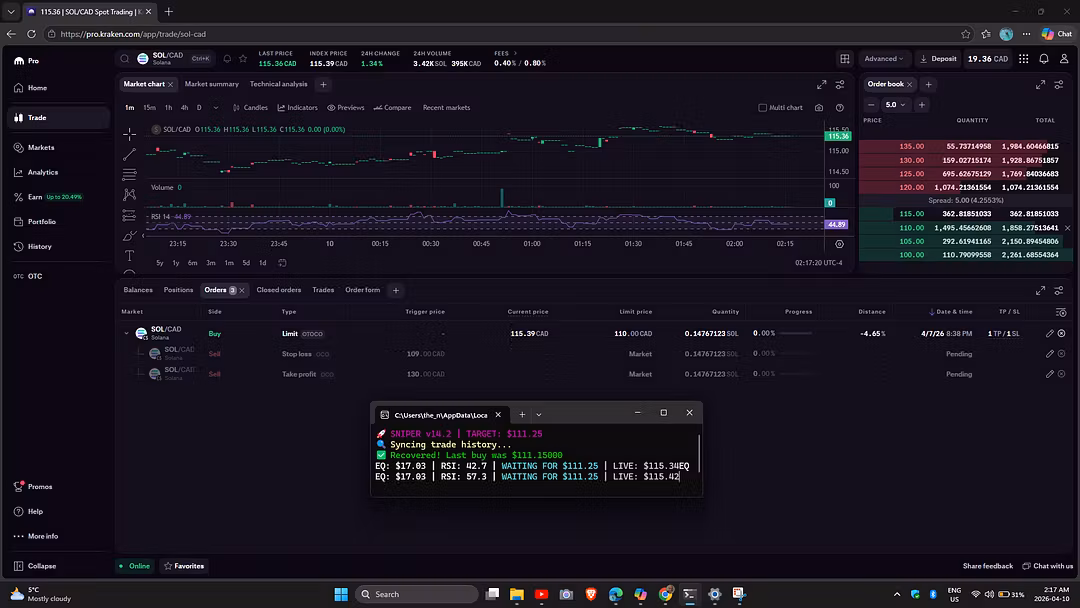Select the trend line drawing tool
This screenshot has width=1080, height=608.
pyautogui.click(x=129, y=154)
